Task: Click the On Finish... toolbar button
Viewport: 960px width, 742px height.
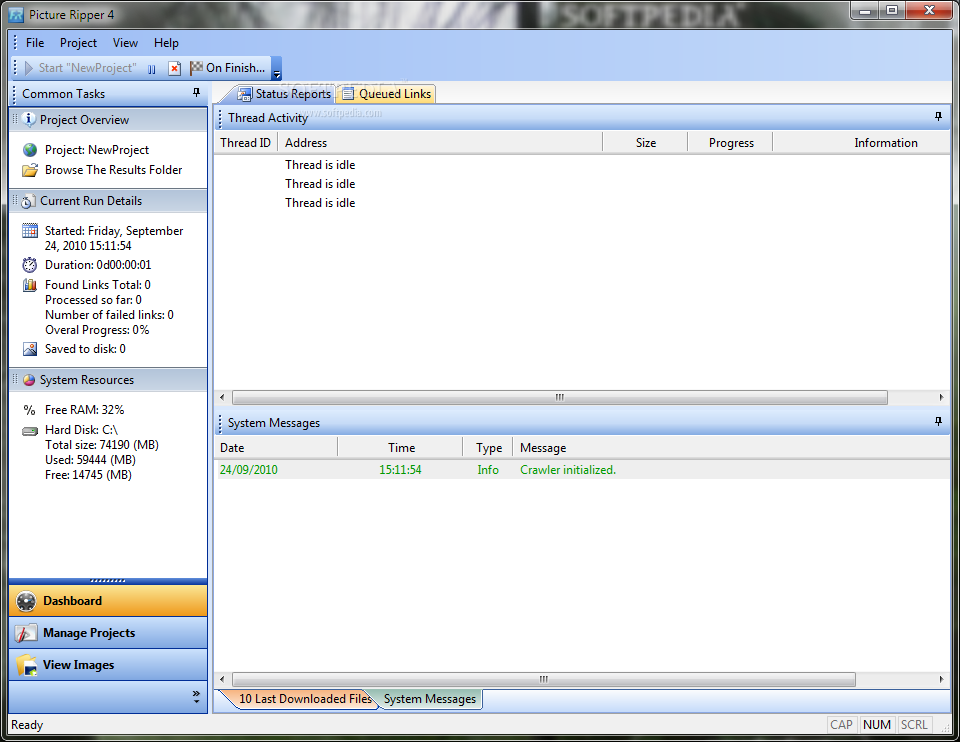Action: [x=228, y=68]
